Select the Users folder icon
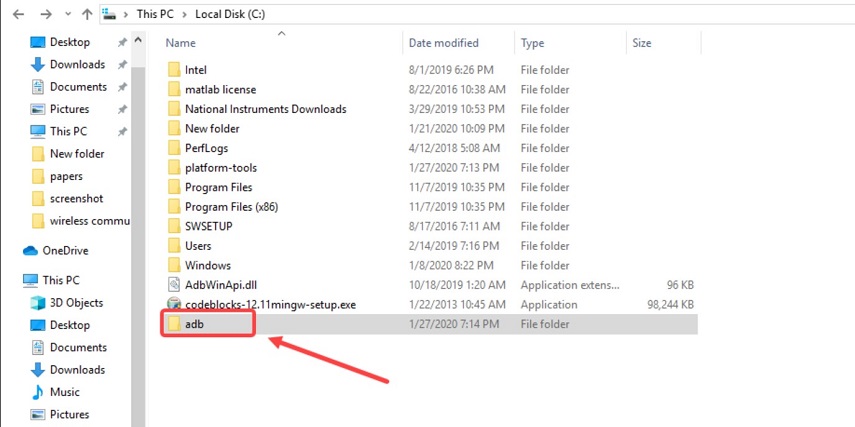The height and width of the screenshot is (427, 855). pyautogui.click(x=174, y=246)
